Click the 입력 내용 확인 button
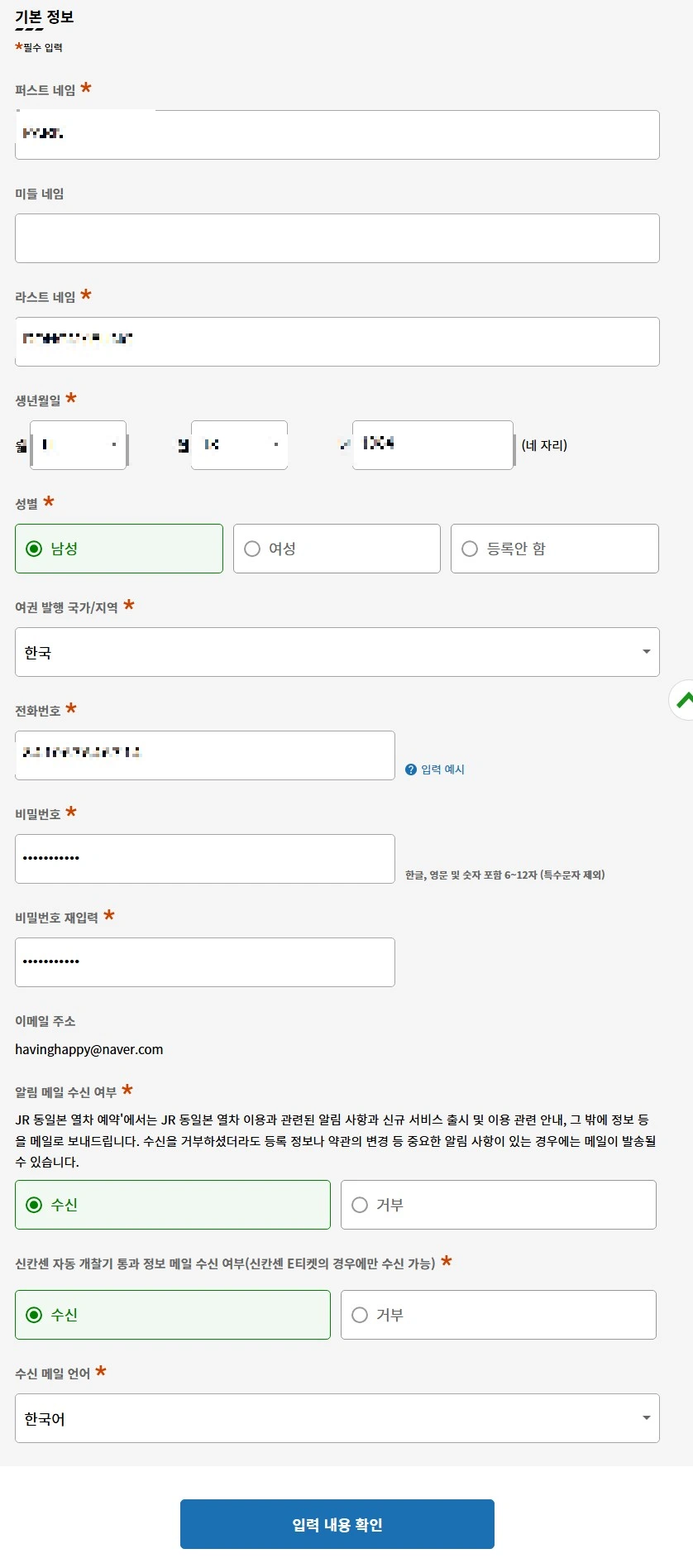The image size is (693, 1568). coord(337,1523)
